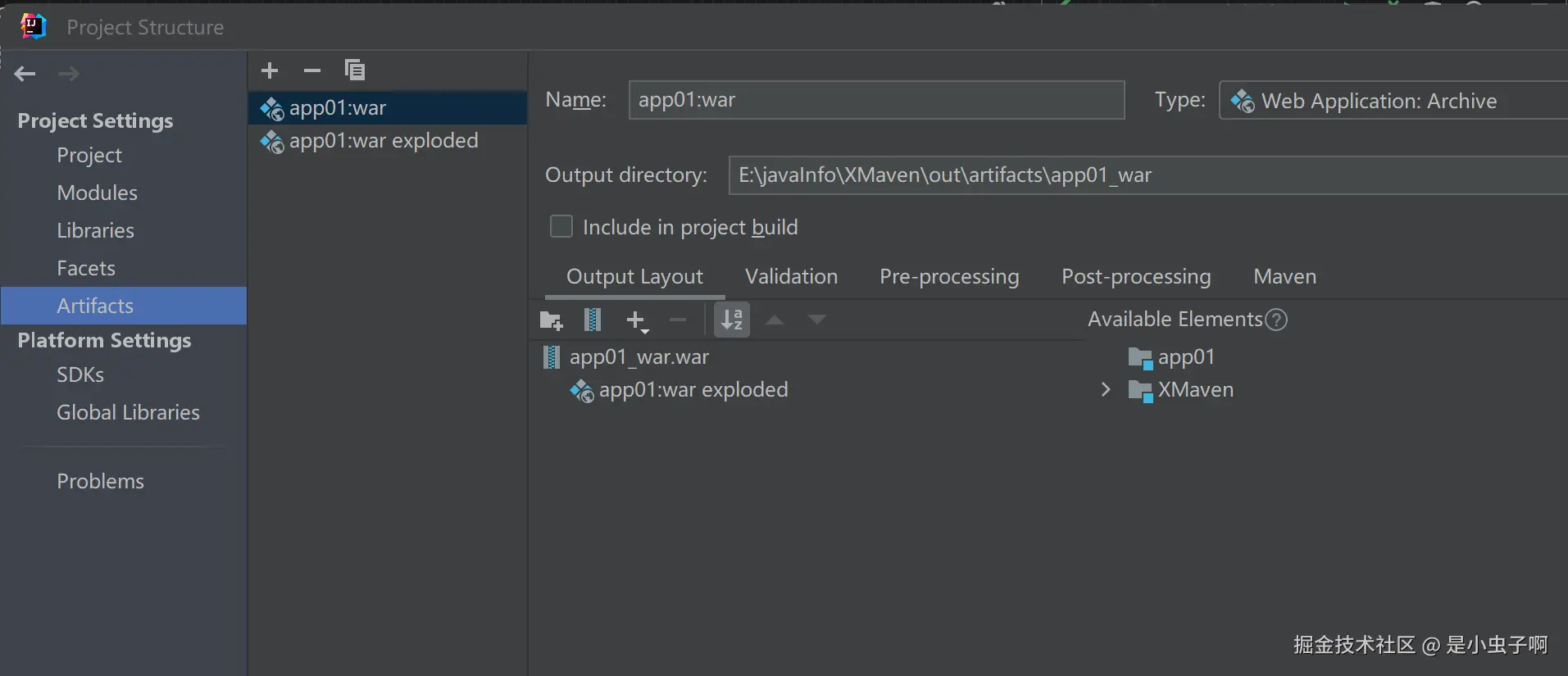Click the IntelliJ IDEA logo icon
Viewport: 1568px width, 676px height.
pyautogui.click(x=33, y=26)
